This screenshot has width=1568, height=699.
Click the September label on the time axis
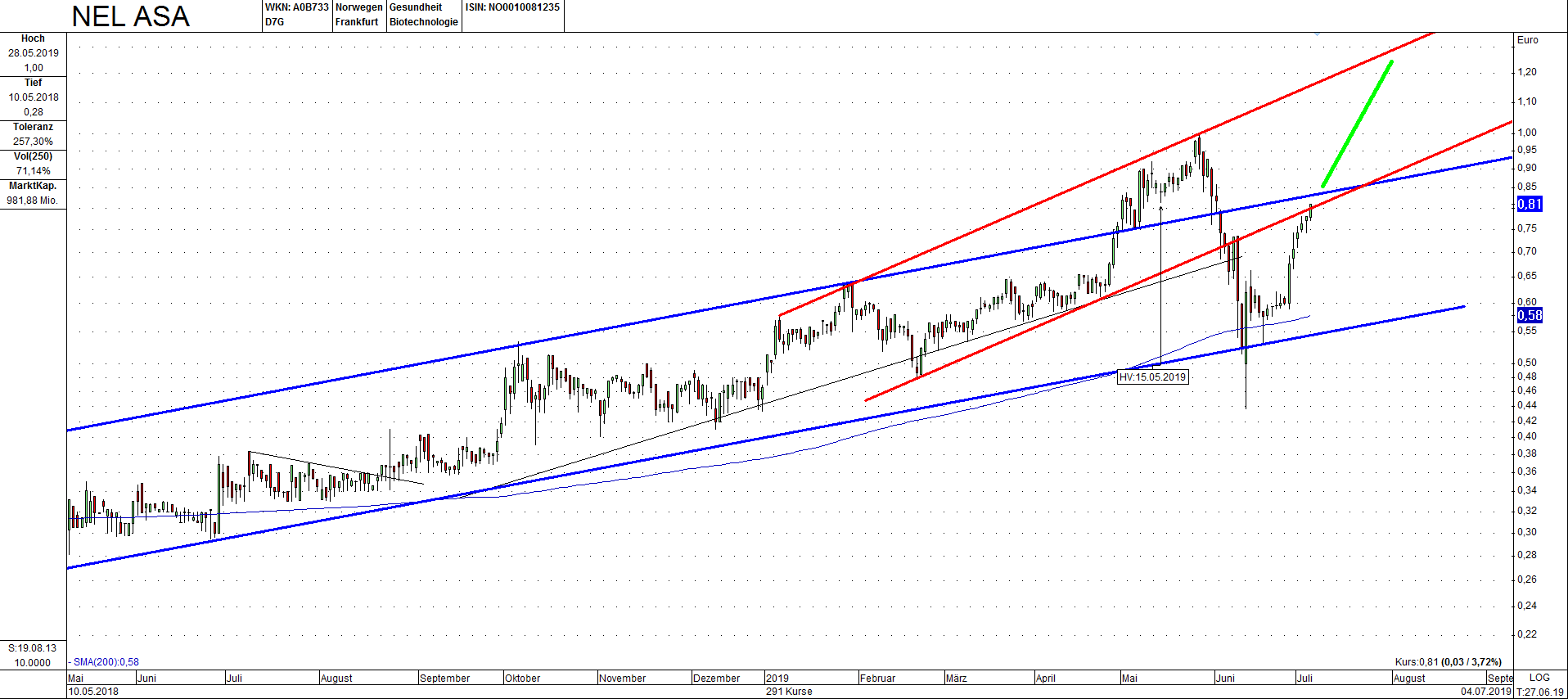click(445, 679)
